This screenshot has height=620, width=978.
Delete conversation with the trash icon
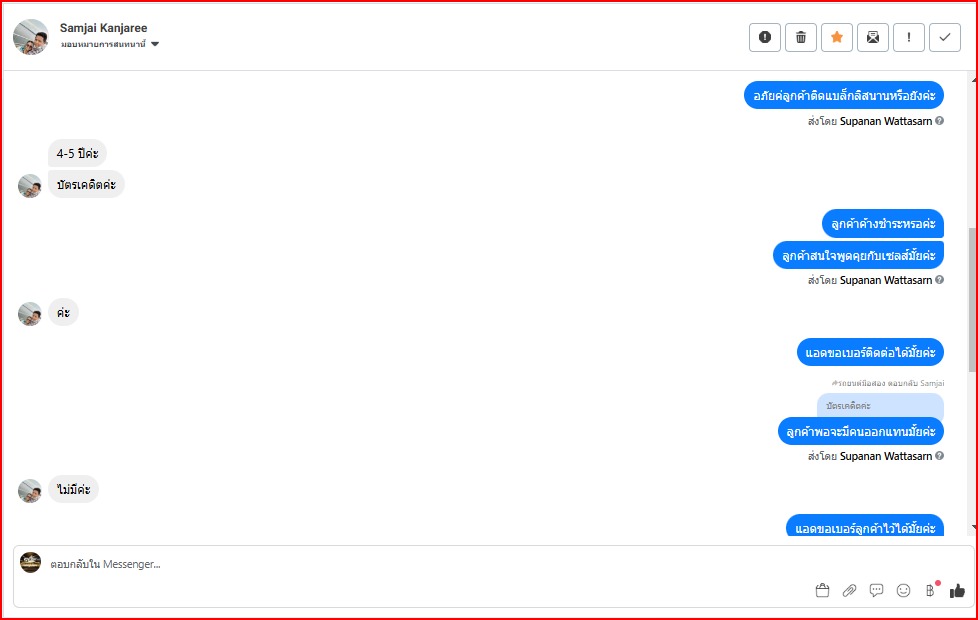(801, 37)
